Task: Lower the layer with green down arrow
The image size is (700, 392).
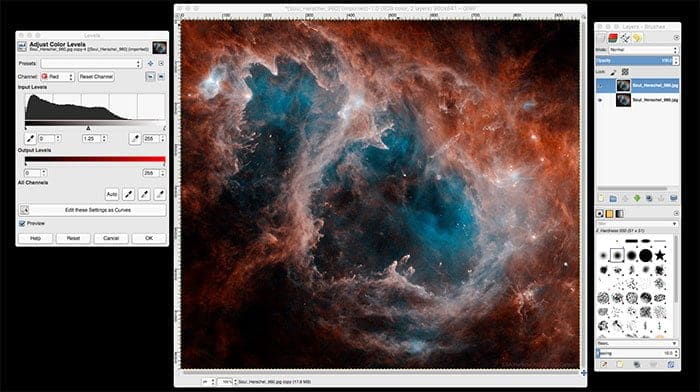Action: tap(637, 198)
